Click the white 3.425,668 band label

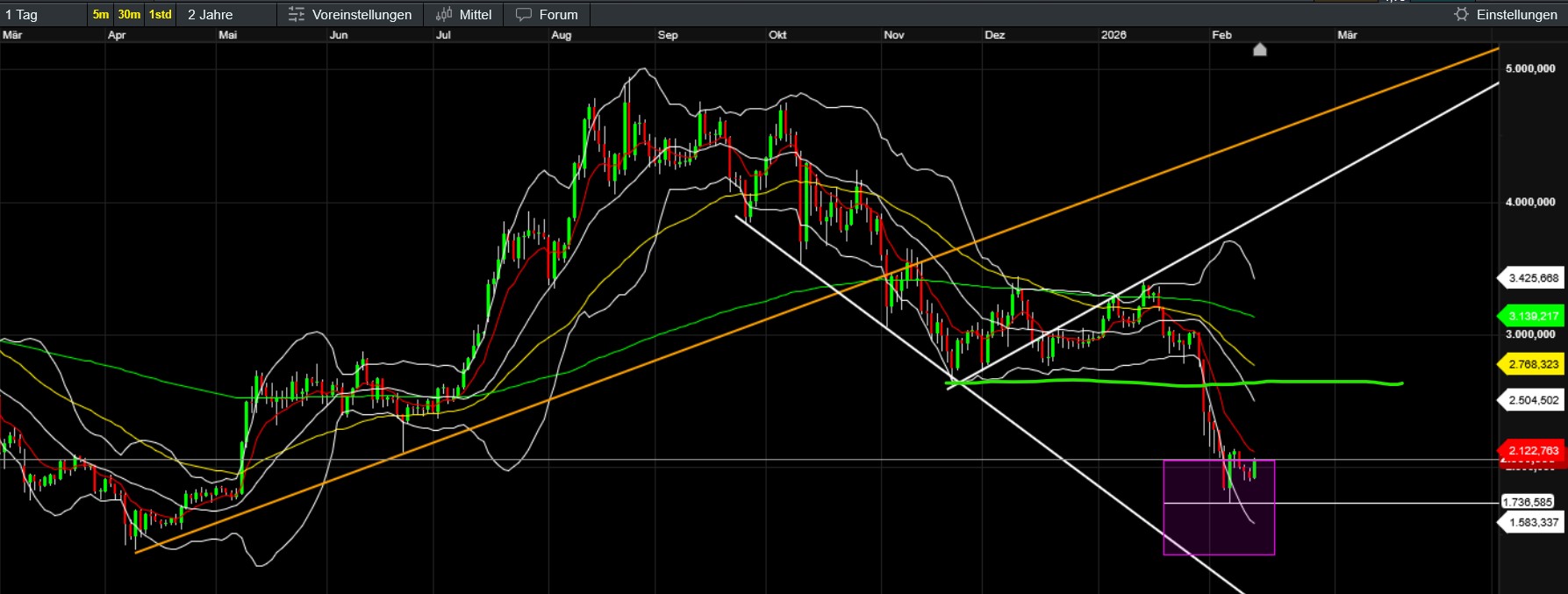point(1533,278)
